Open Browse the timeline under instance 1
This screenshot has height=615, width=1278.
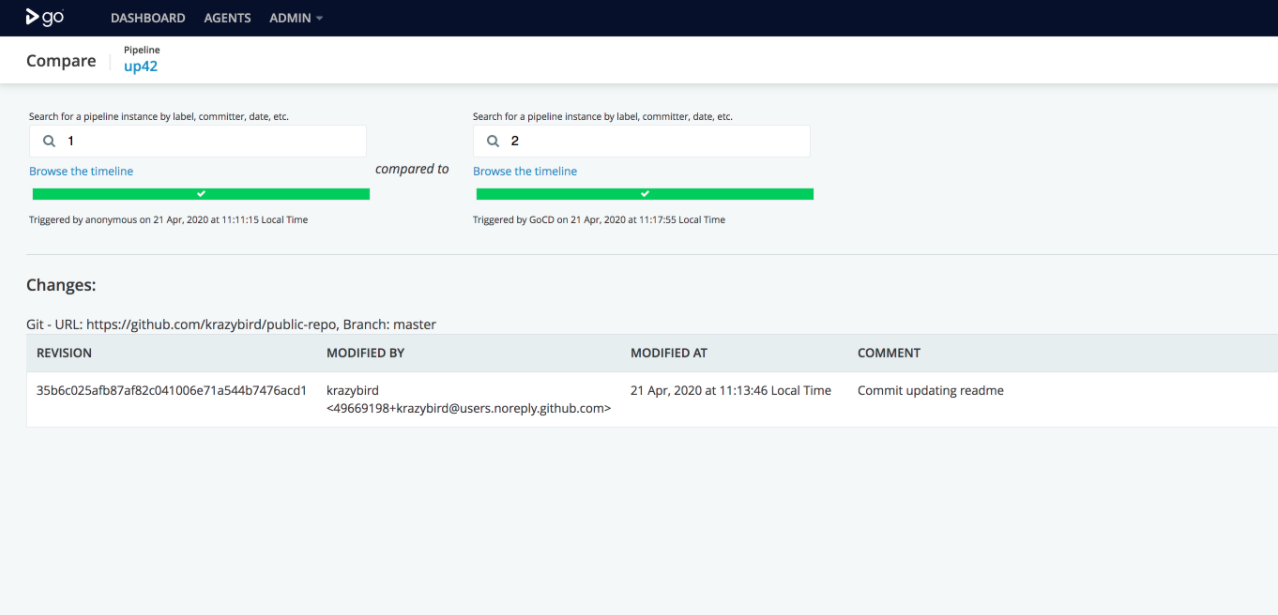click(x=81, y=171)
